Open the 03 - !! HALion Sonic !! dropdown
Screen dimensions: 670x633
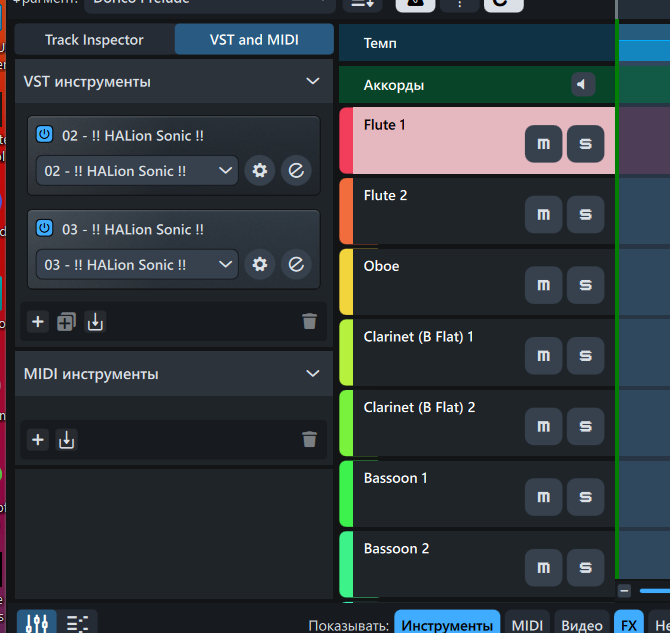coord(137,264)
